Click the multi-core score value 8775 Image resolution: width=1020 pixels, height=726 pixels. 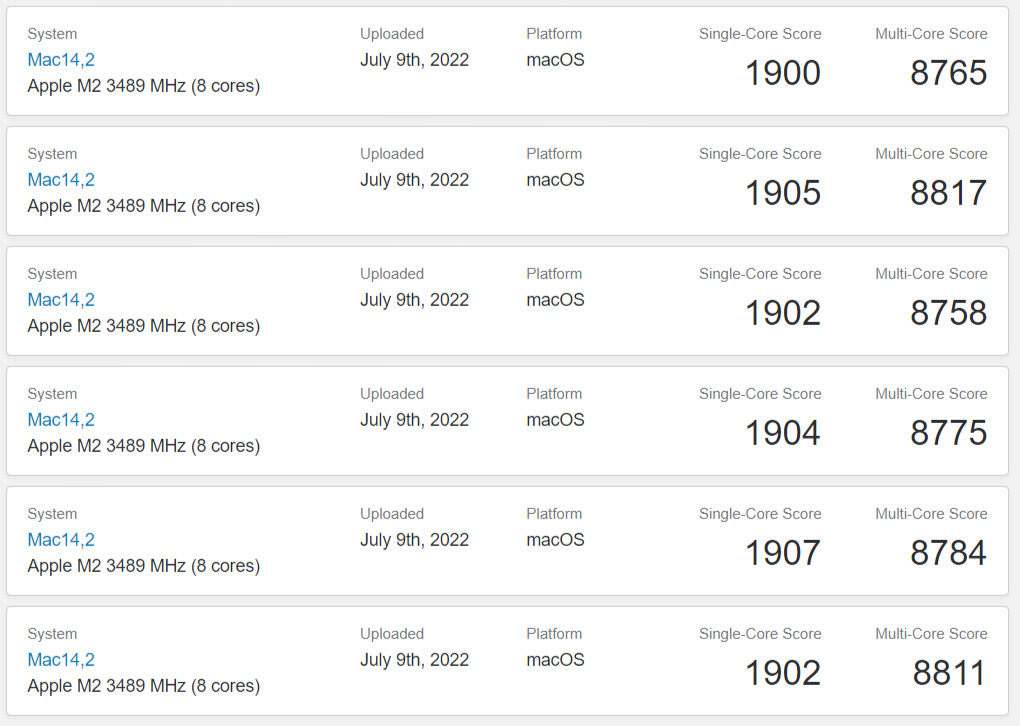pos(948,433)
